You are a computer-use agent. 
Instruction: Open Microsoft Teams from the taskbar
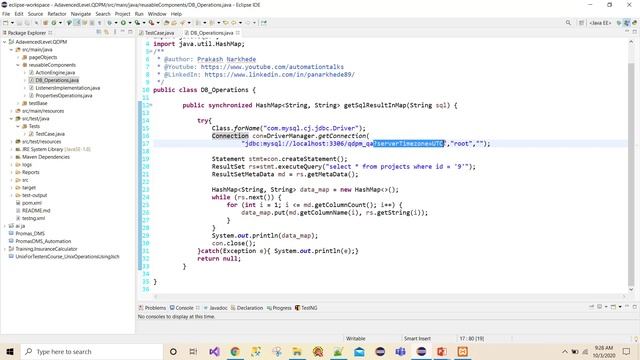click(x=400, y=351)
